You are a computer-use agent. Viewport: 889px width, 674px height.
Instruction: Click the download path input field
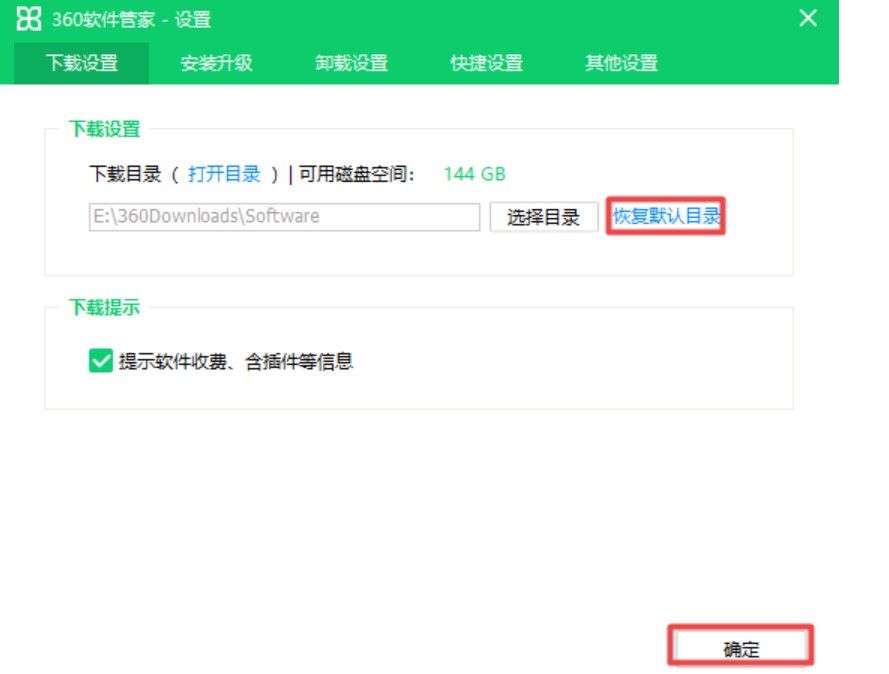(285, 217)
